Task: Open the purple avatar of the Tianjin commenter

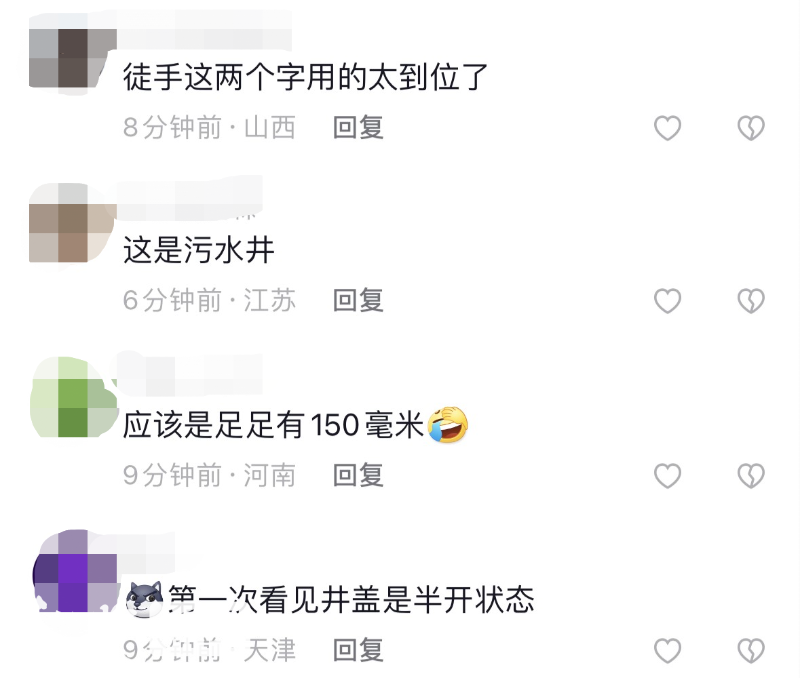Action: click(74, 570)
